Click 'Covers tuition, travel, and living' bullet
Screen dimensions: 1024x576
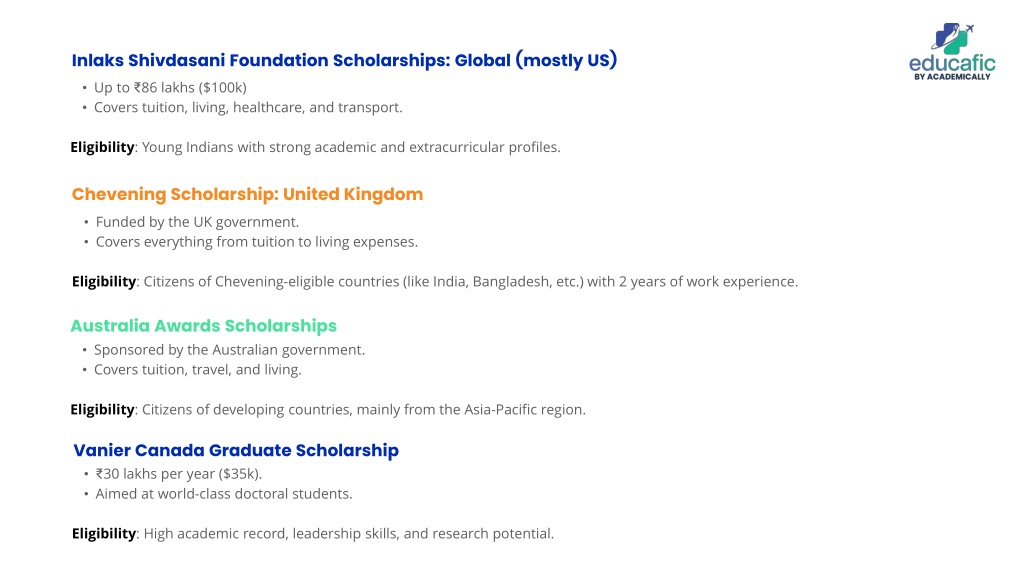point(198,370)
